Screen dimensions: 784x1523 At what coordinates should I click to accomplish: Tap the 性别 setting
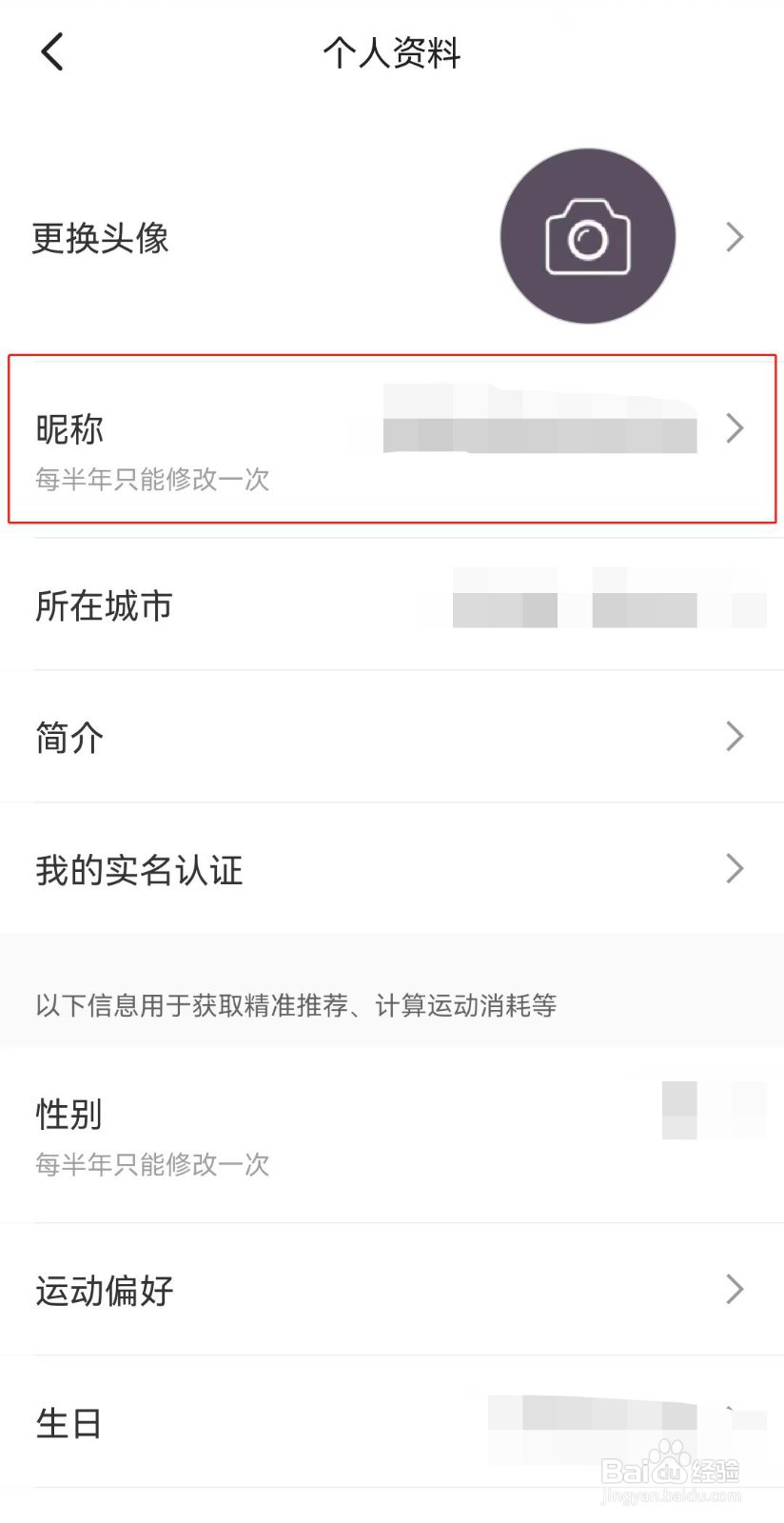pos(392,1136)
